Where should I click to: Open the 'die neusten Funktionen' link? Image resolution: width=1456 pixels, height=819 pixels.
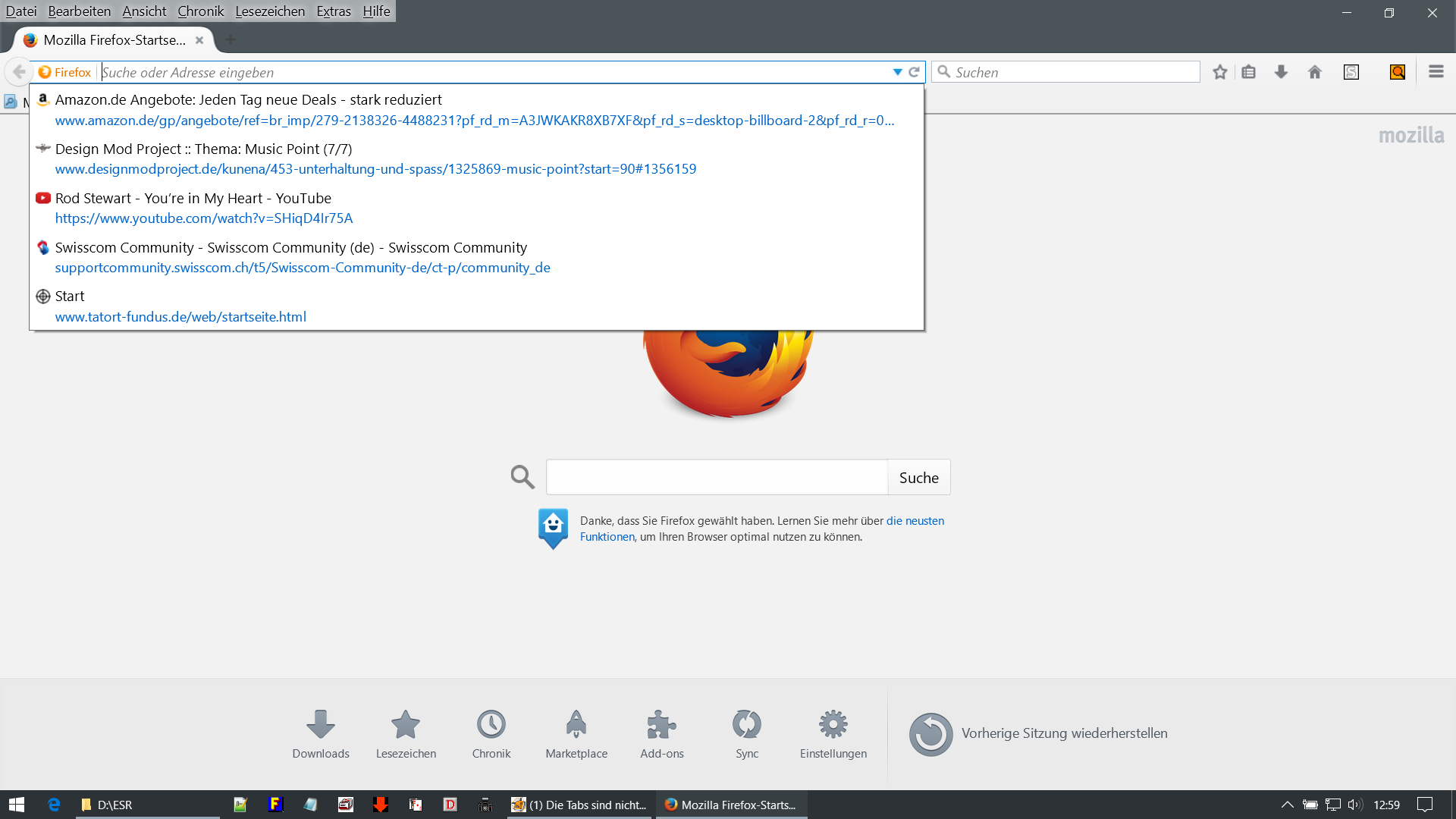(x=915, y=521)
